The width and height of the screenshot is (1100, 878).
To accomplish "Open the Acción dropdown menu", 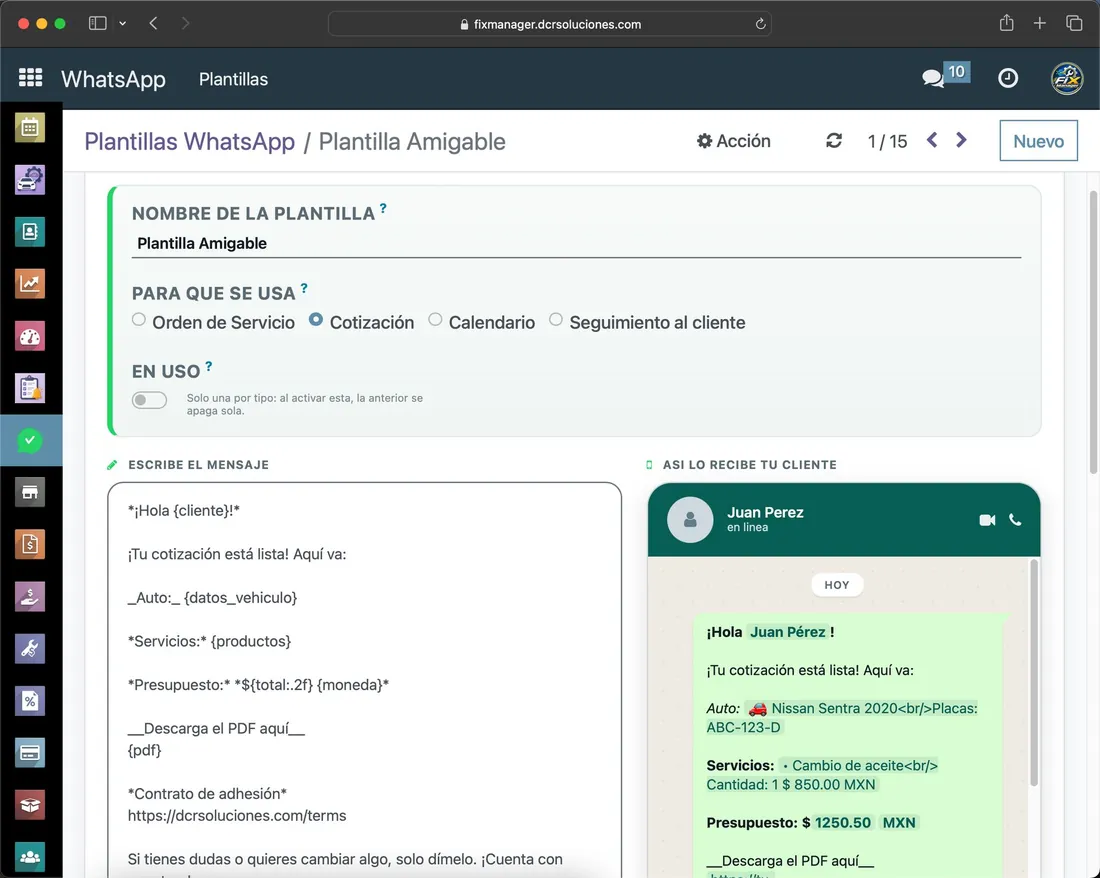I will tap(734, 141).
